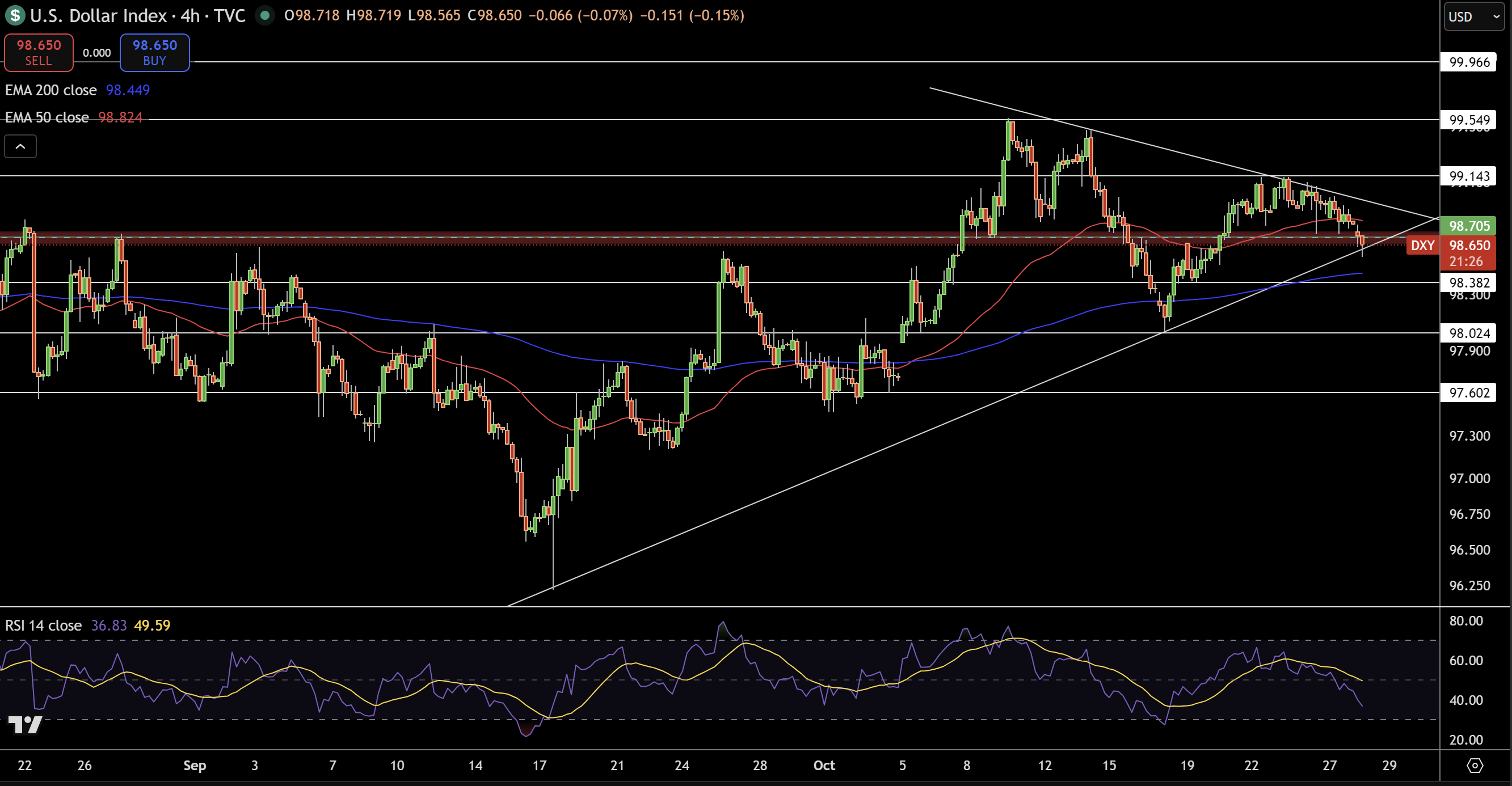Image resolution: width=1512 pixels, height=786 pixels.
Task: Click the BUY button at 98.650
Action: coord(154,52)
